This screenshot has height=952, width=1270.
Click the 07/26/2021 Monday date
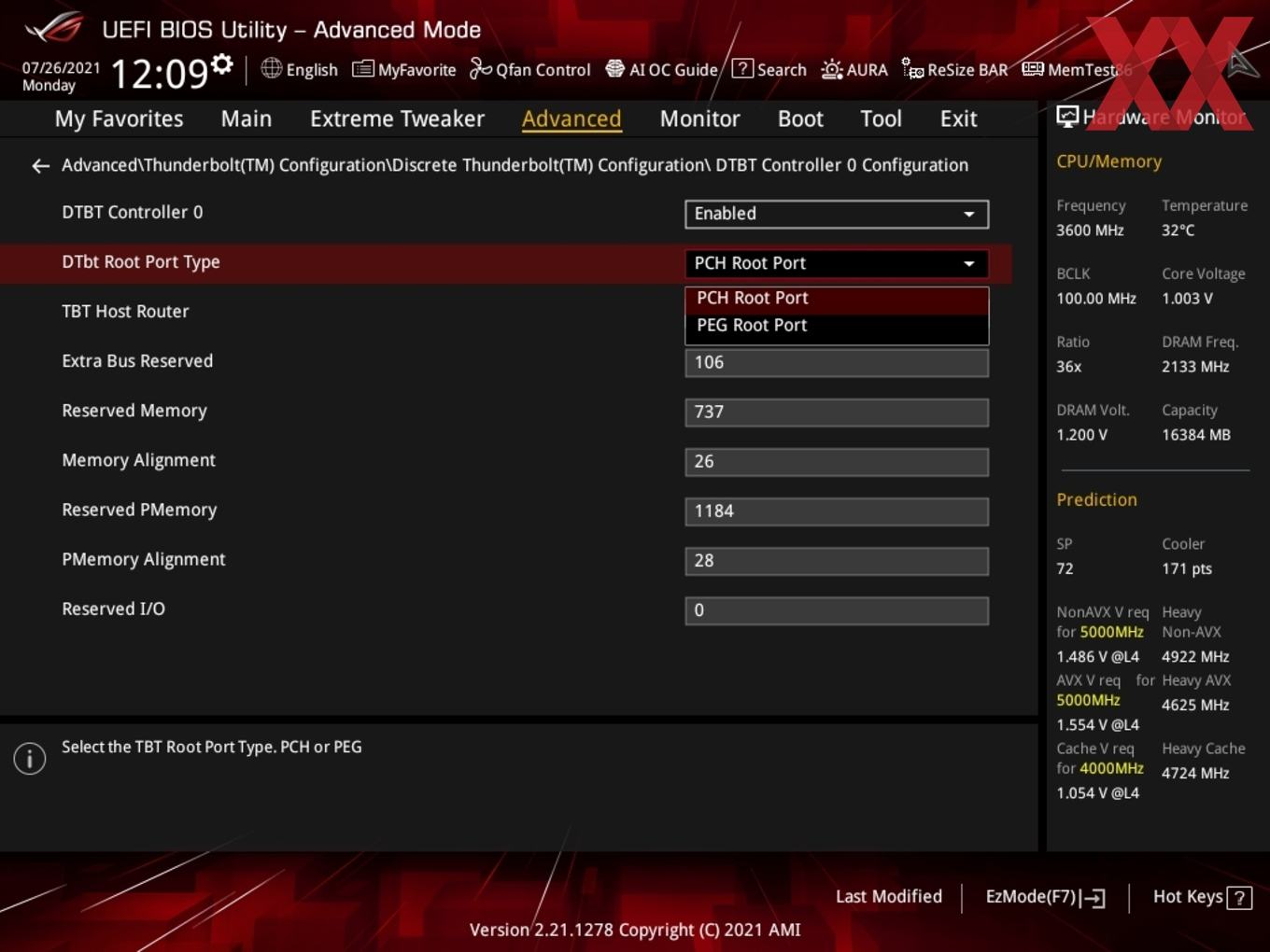click(61, 77)
